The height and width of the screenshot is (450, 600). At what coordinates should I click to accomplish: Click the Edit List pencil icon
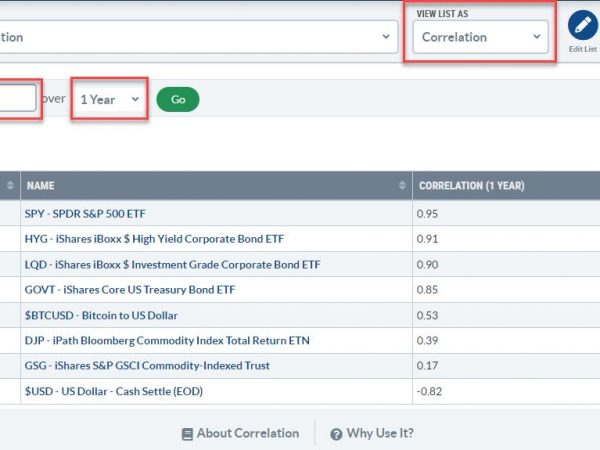click(583, 25)
